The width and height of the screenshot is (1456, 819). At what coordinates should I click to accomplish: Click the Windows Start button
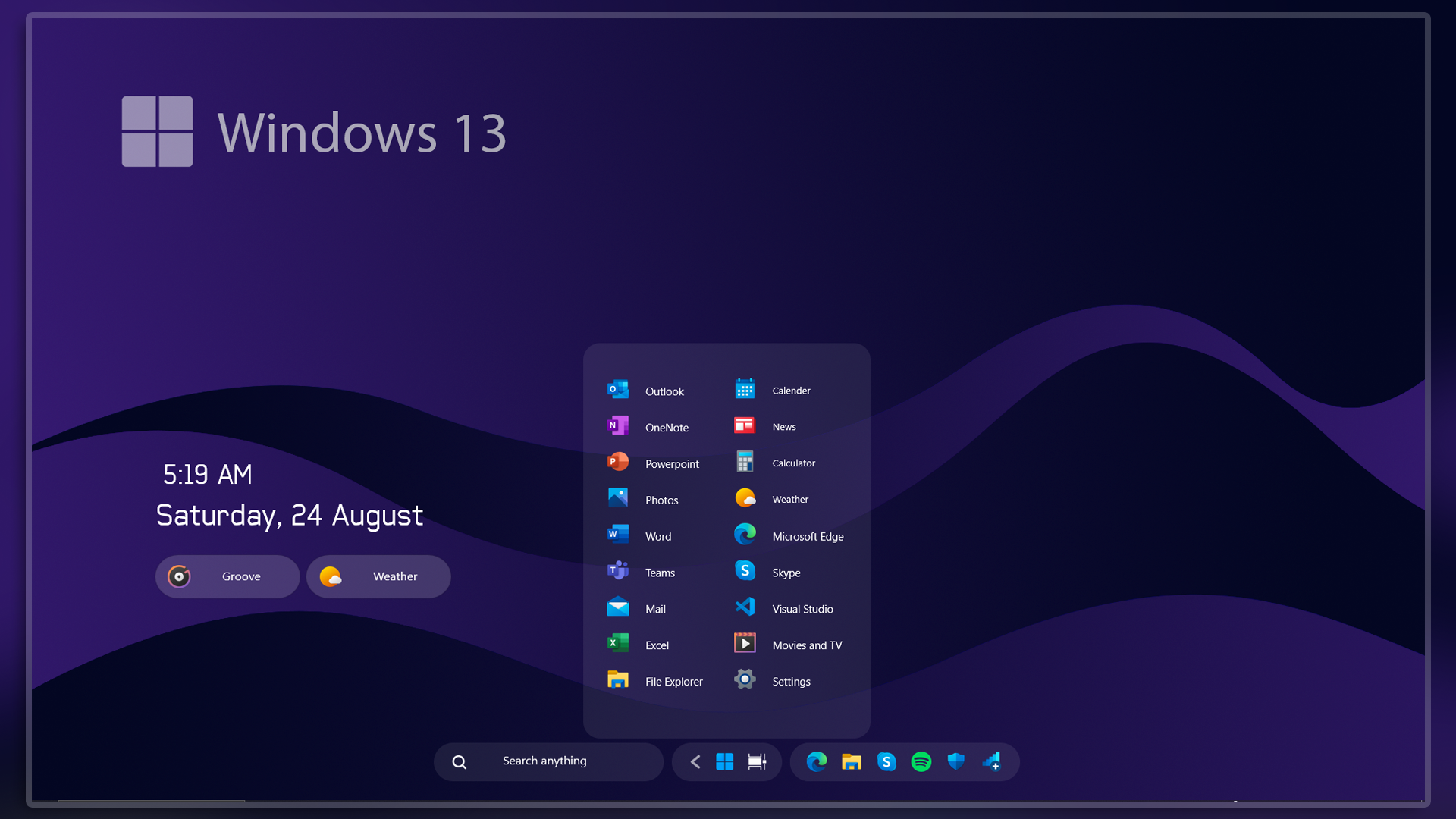[725, 761]
